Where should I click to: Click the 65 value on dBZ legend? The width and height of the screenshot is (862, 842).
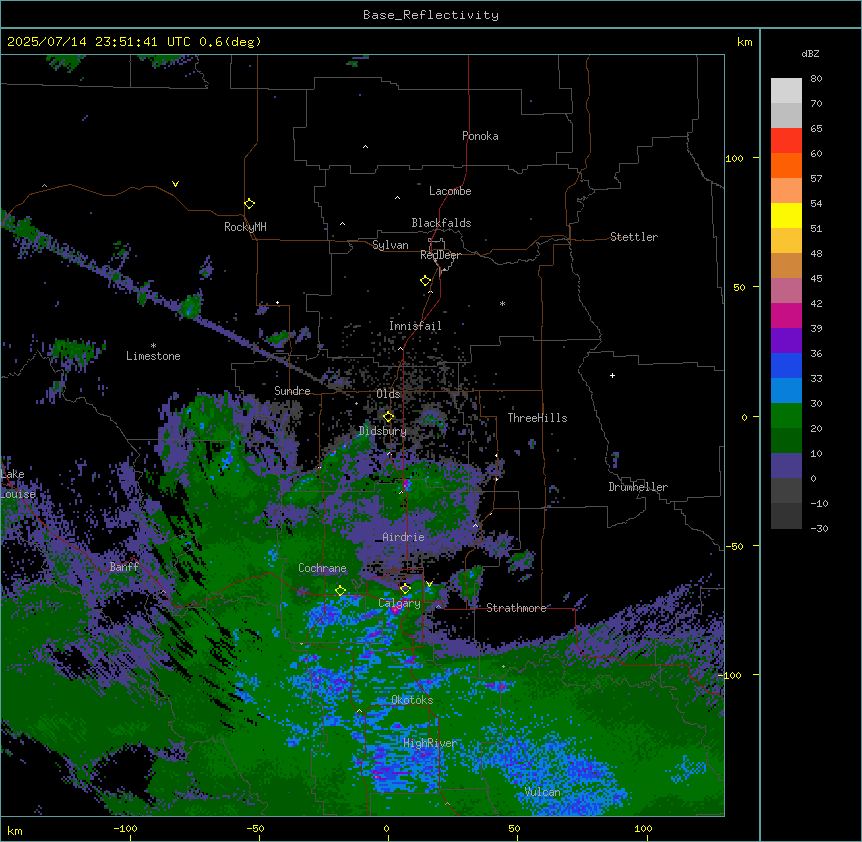[x=816, y=129]
